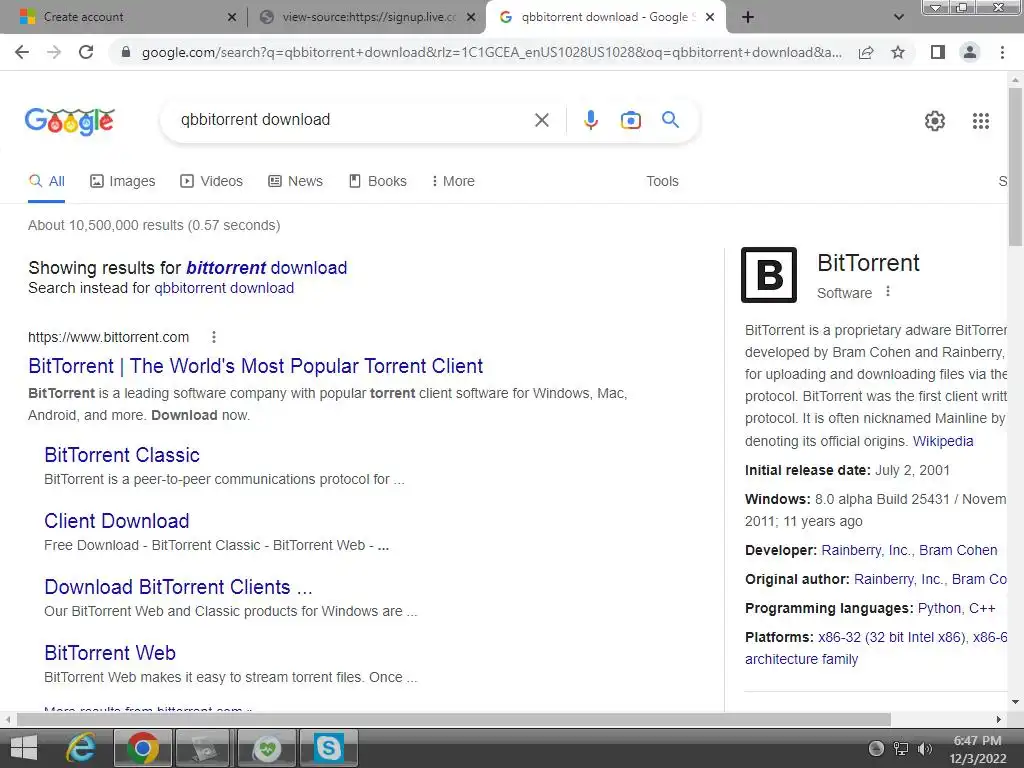Open the Python programming language link
The height and width of the screenshot is (768, 1024).
(x=939, y=609)
